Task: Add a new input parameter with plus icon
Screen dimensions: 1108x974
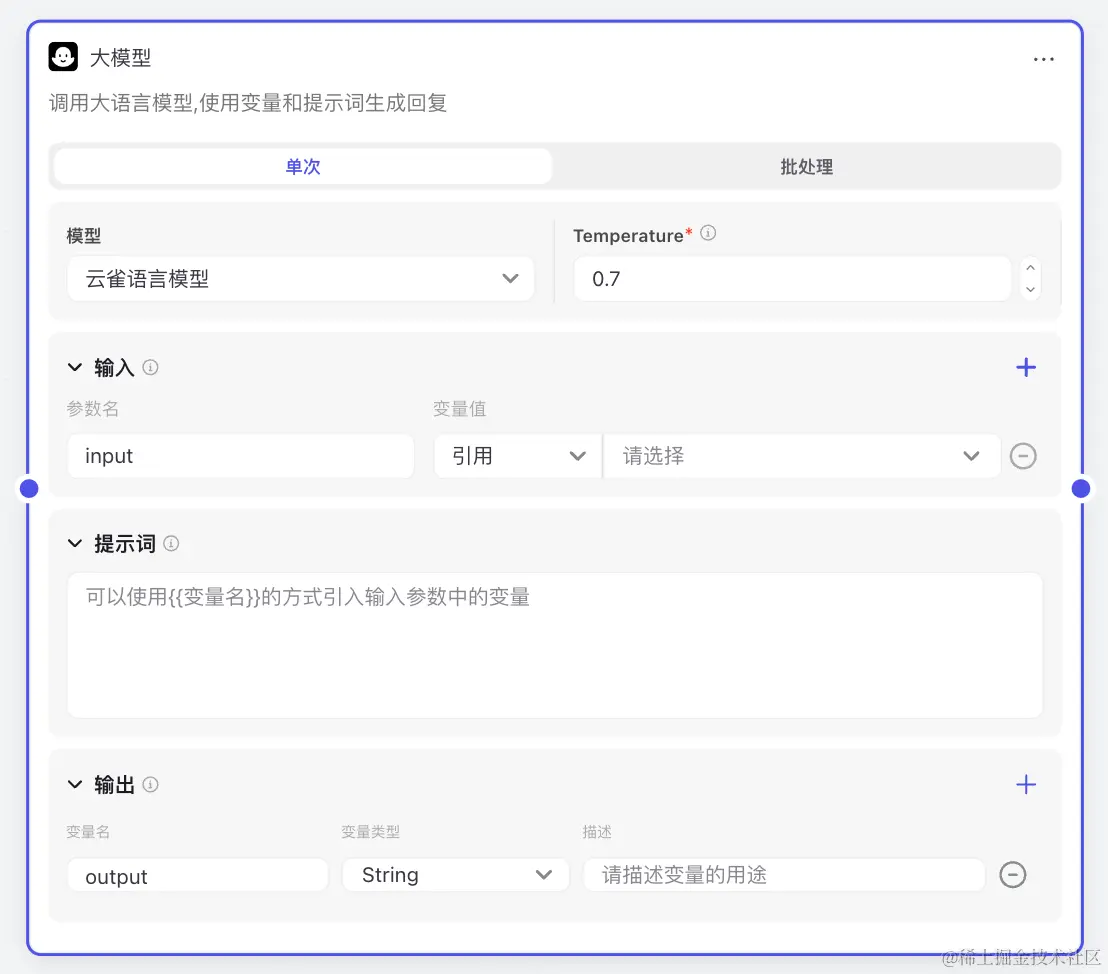Action: (1025, 368)
